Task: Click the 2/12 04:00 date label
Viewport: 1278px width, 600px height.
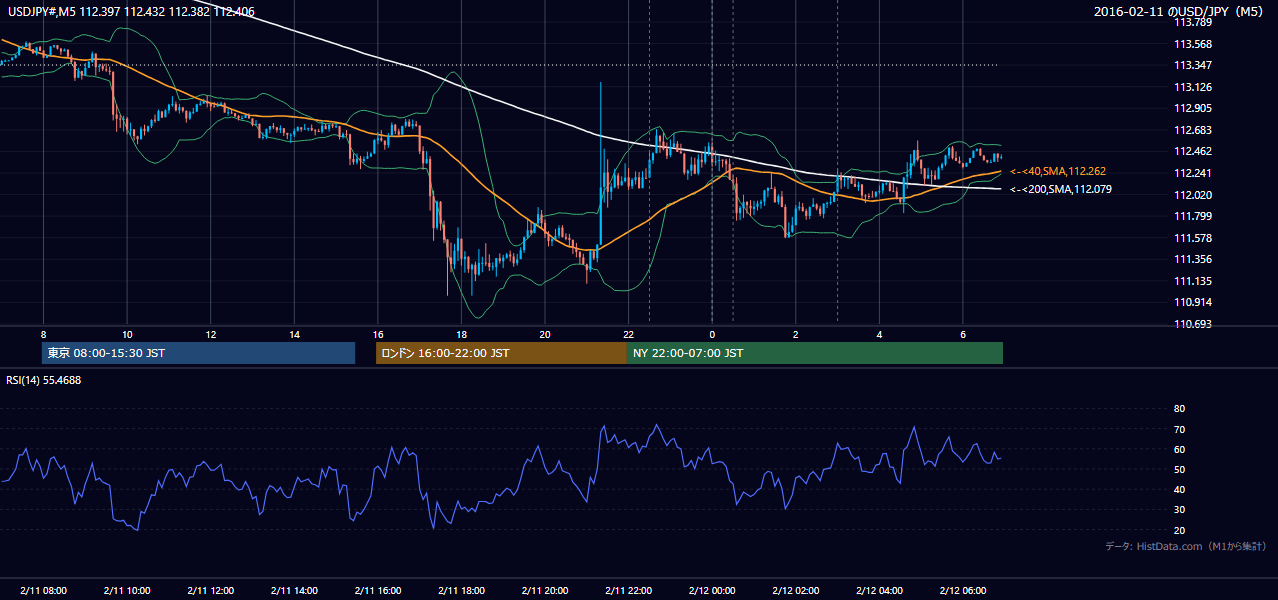Action: point(879,591)
